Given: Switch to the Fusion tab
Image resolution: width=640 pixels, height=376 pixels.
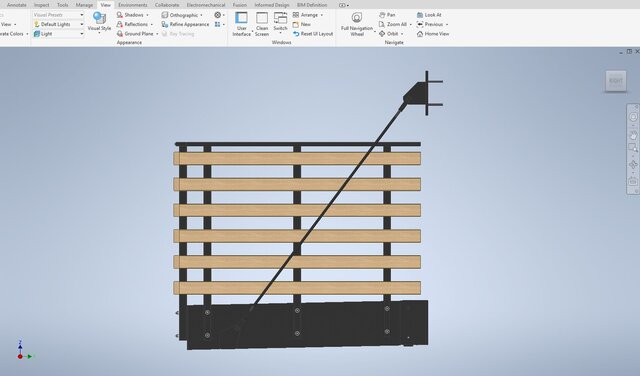Looking at the screenshot, I should tap(240, 5).
